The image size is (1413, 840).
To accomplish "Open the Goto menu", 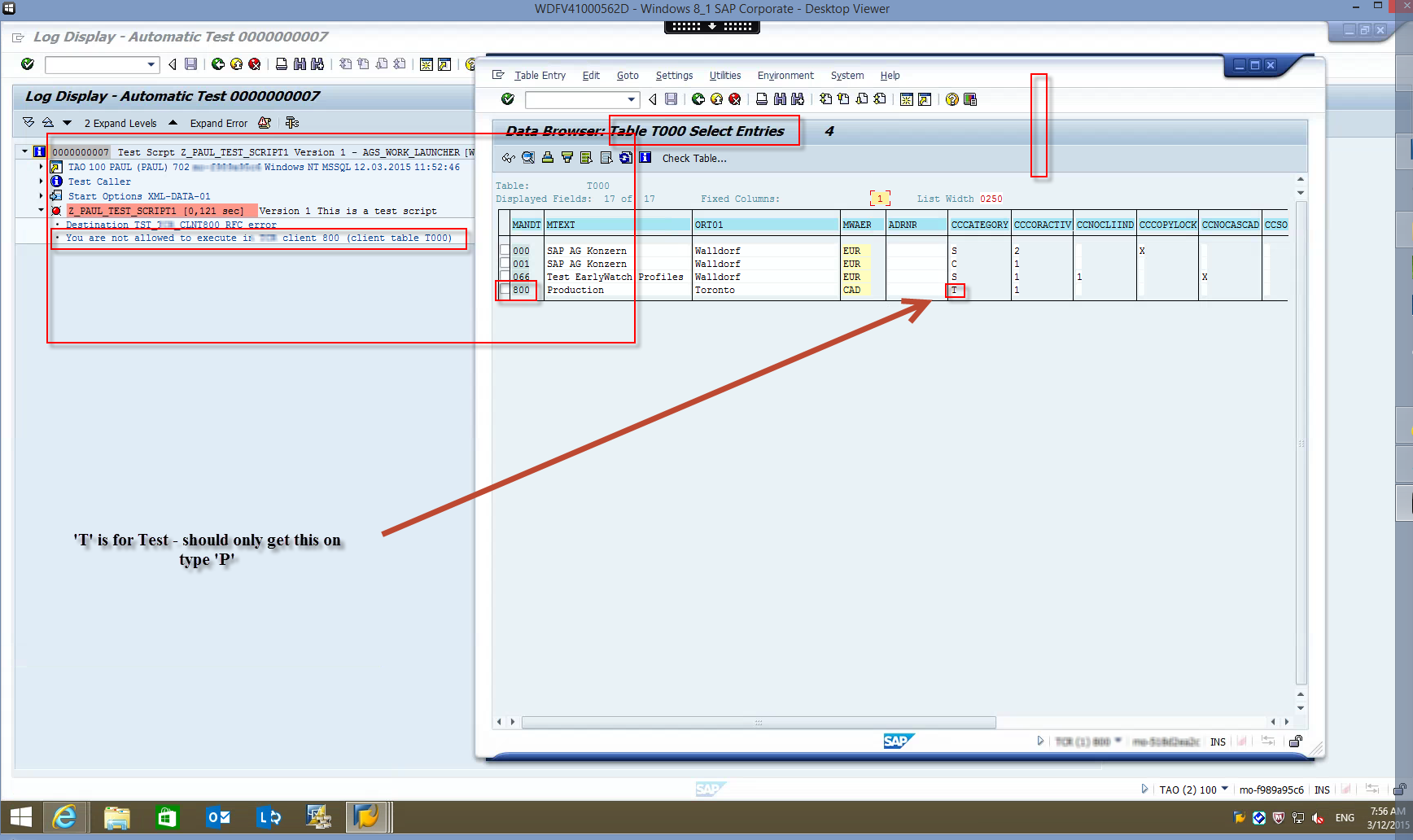I will pyautogui.click(x=628, y=76).
